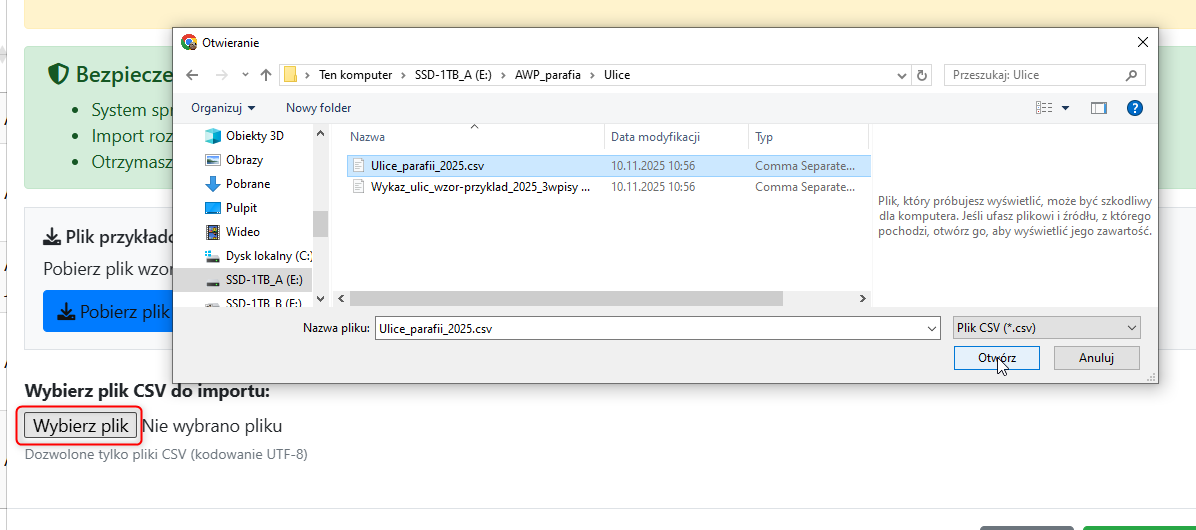Refresh the Ulice folder view
This screenshot has height=530, width=1196.
pyautogui.click(x=922, y=75)
